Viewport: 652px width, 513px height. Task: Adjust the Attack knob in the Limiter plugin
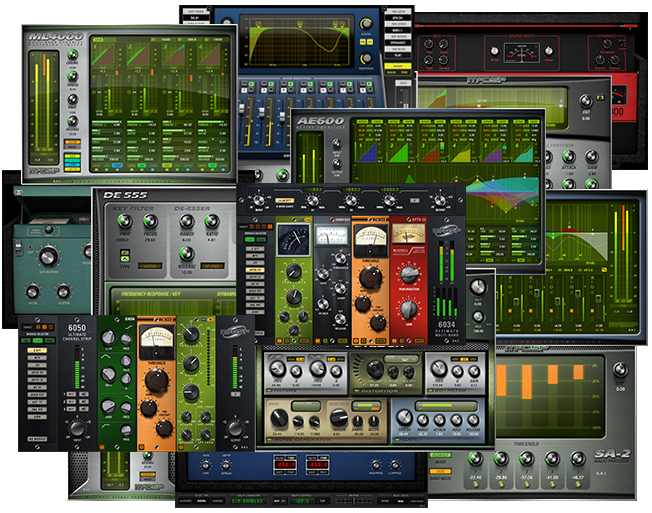tap(568, 157)
